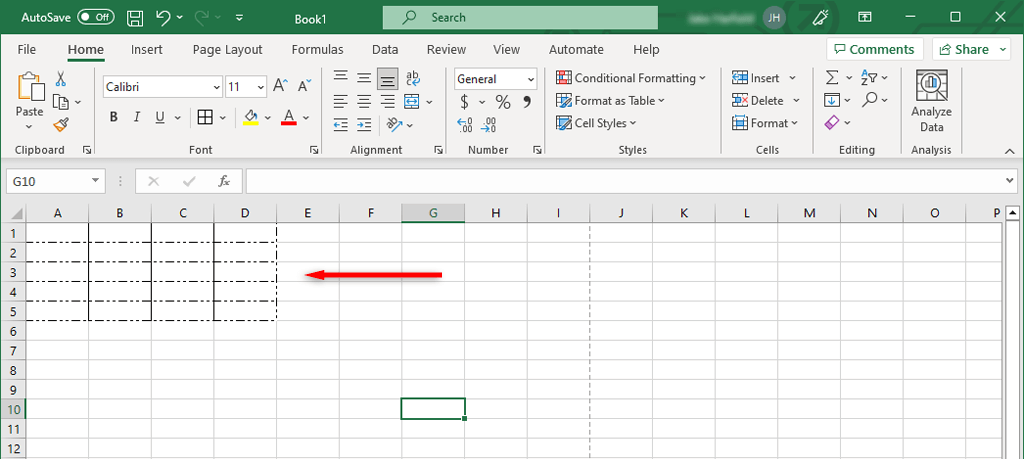Viewport: 1024px width, 459px height.
Task: Toggle center horizontal alignment
Action: (x=364, y=101)
